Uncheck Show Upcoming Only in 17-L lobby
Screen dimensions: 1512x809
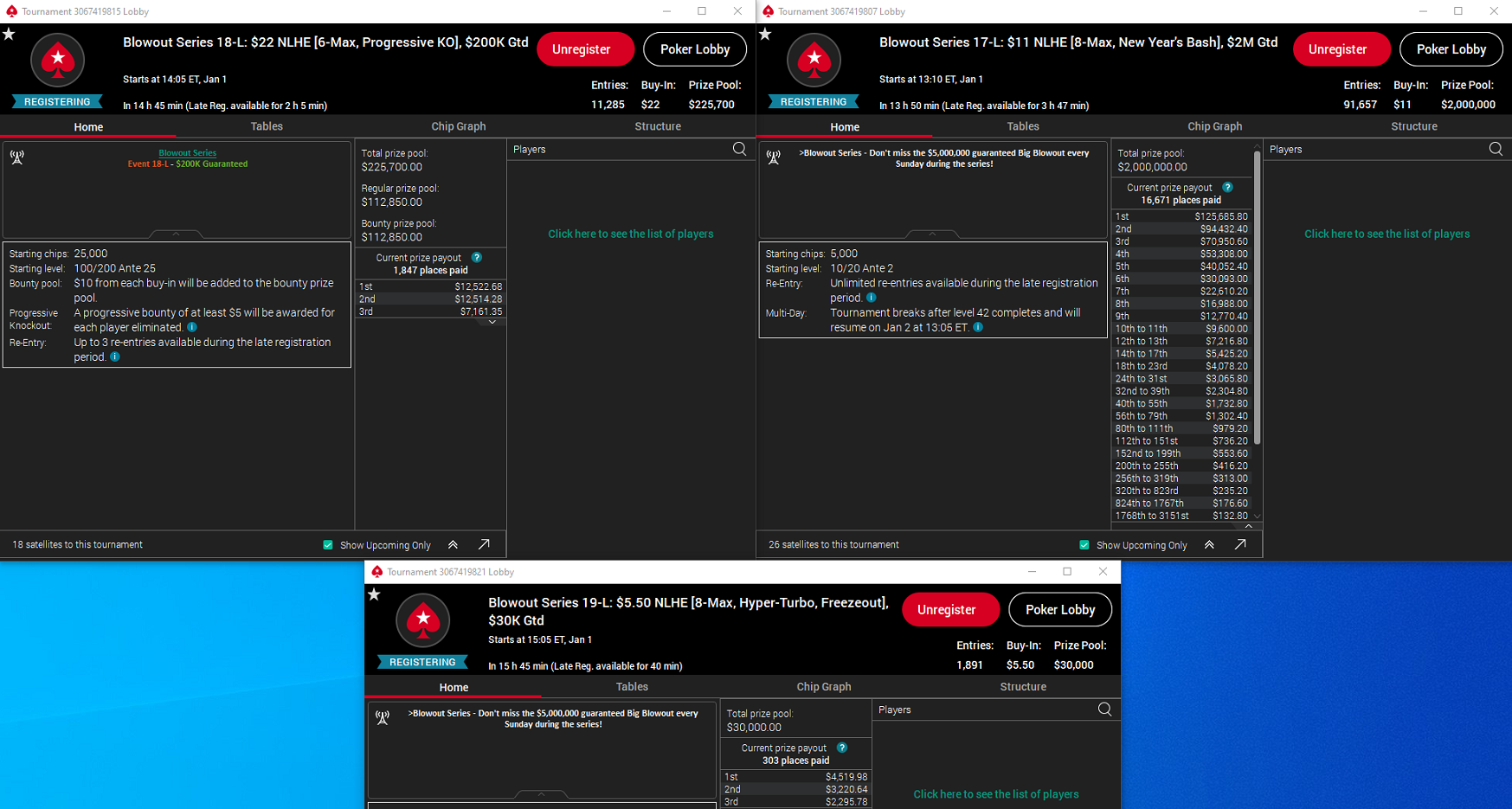tap(1084, 545)
